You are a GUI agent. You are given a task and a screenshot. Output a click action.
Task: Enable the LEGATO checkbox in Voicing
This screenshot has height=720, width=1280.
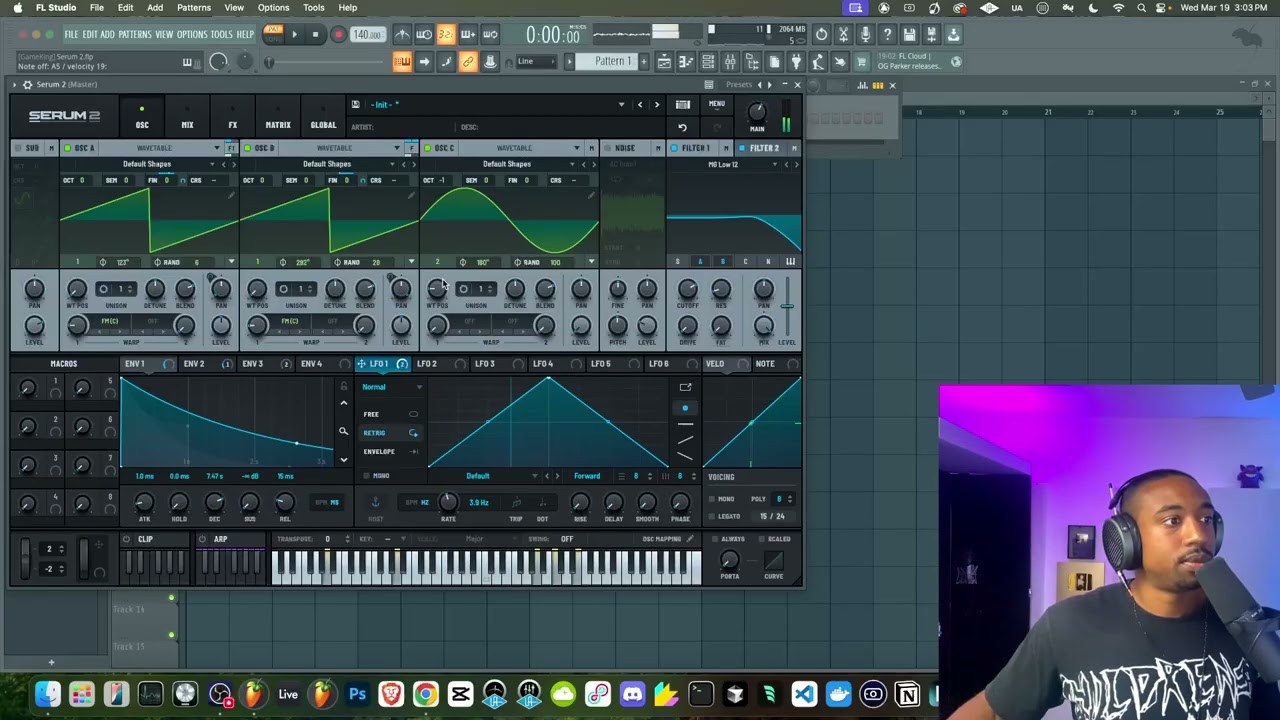click(711, 516)
